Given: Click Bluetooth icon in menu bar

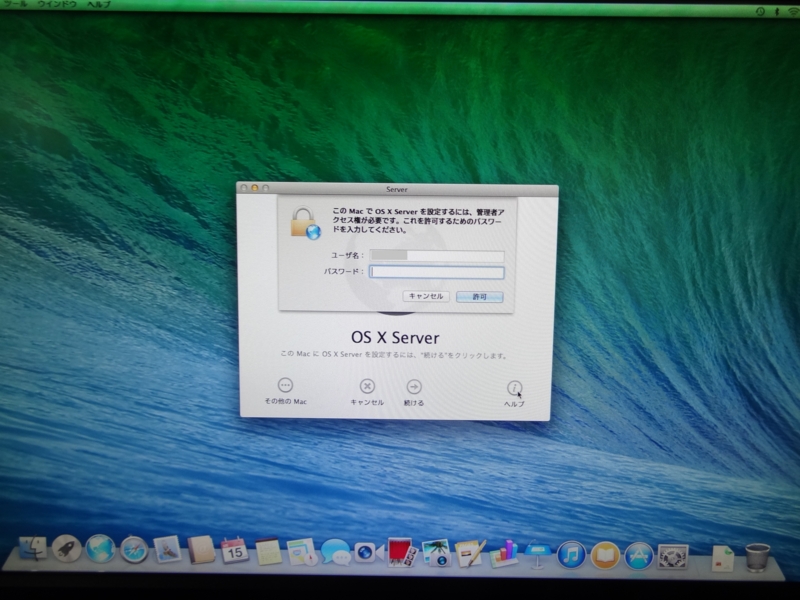Looking at the screenshot, I should [777, 11].
